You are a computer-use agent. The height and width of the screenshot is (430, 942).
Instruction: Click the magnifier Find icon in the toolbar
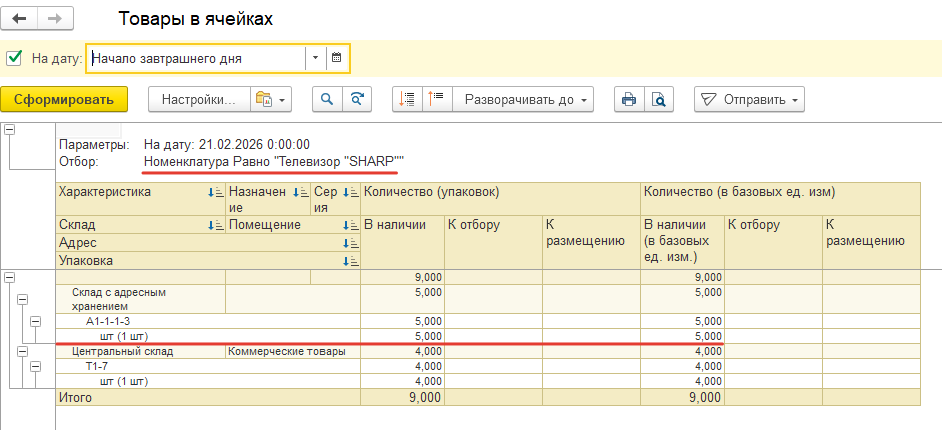point(326,100)
